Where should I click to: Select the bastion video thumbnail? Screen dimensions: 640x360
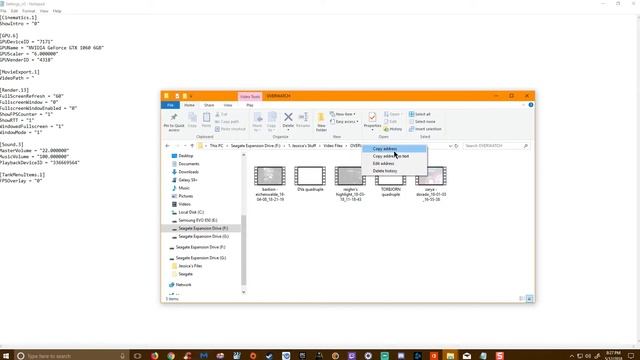tap(270, 176)
